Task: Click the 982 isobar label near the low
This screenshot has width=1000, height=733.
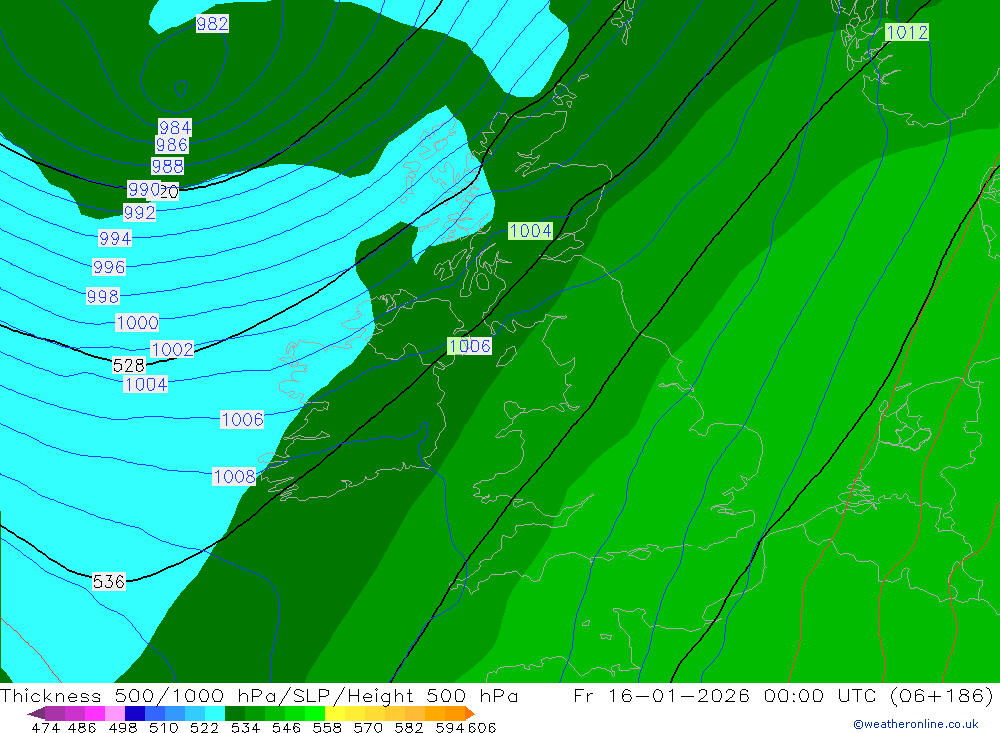Action: click(x=212, y=24)
